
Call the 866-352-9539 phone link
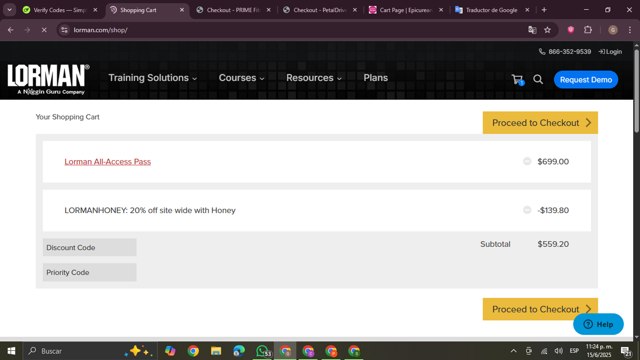click(565, 51)
